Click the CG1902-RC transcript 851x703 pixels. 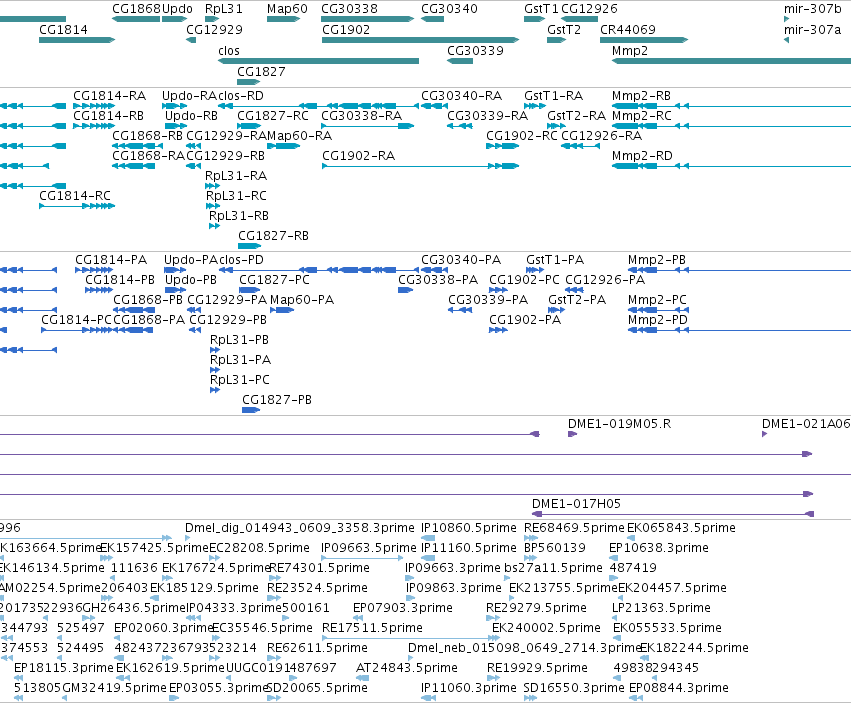click(x=503, y=146)
